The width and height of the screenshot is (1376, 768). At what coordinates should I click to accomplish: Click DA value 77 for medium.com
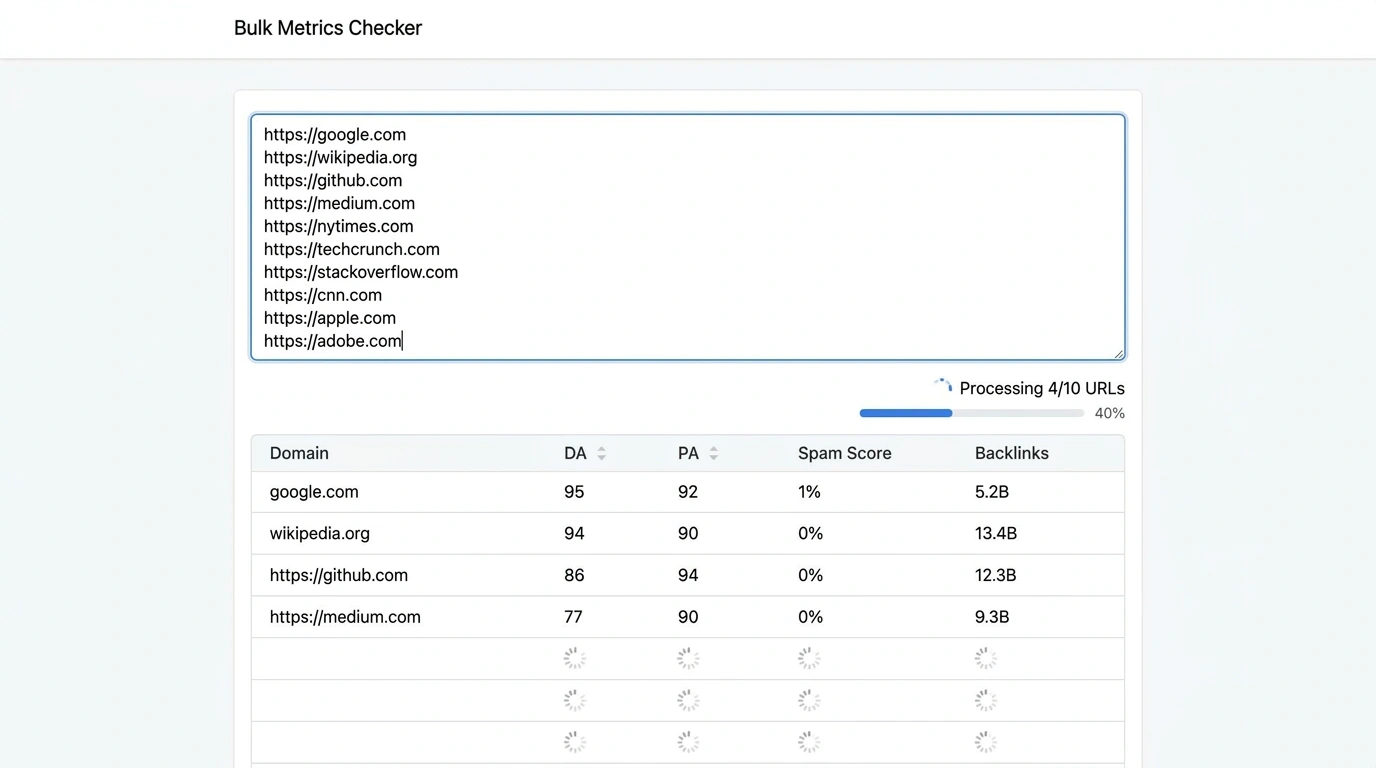573,617
